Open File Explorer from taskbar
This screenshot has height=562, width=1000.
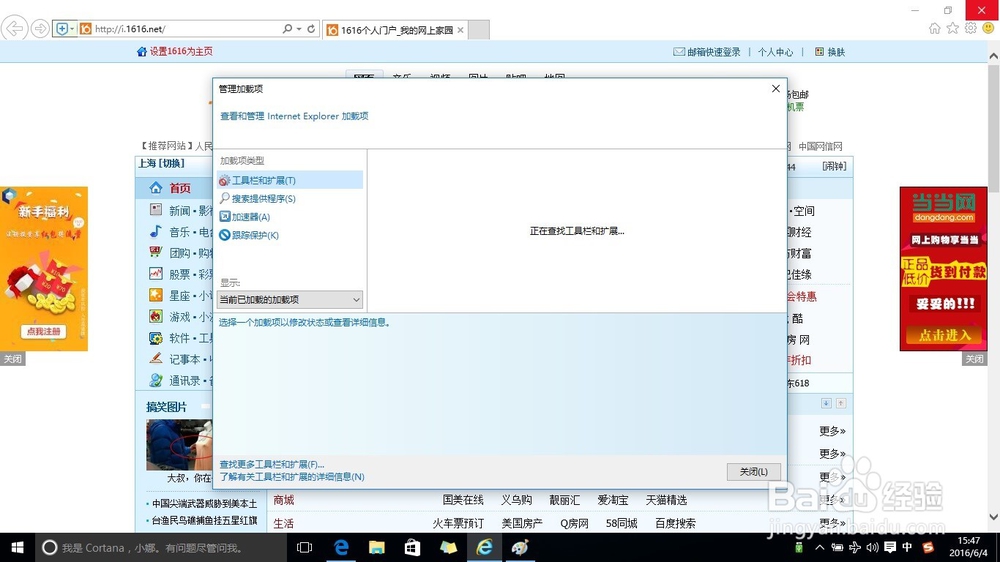point(377,547)
